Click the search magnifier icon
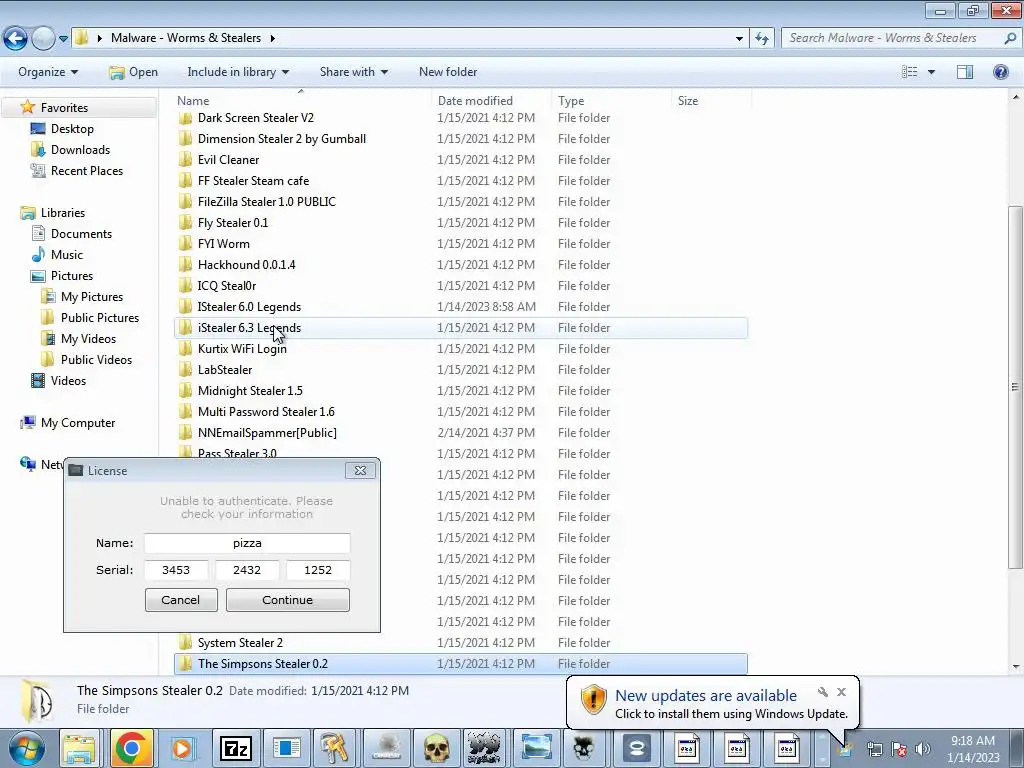 [1010, 38]
